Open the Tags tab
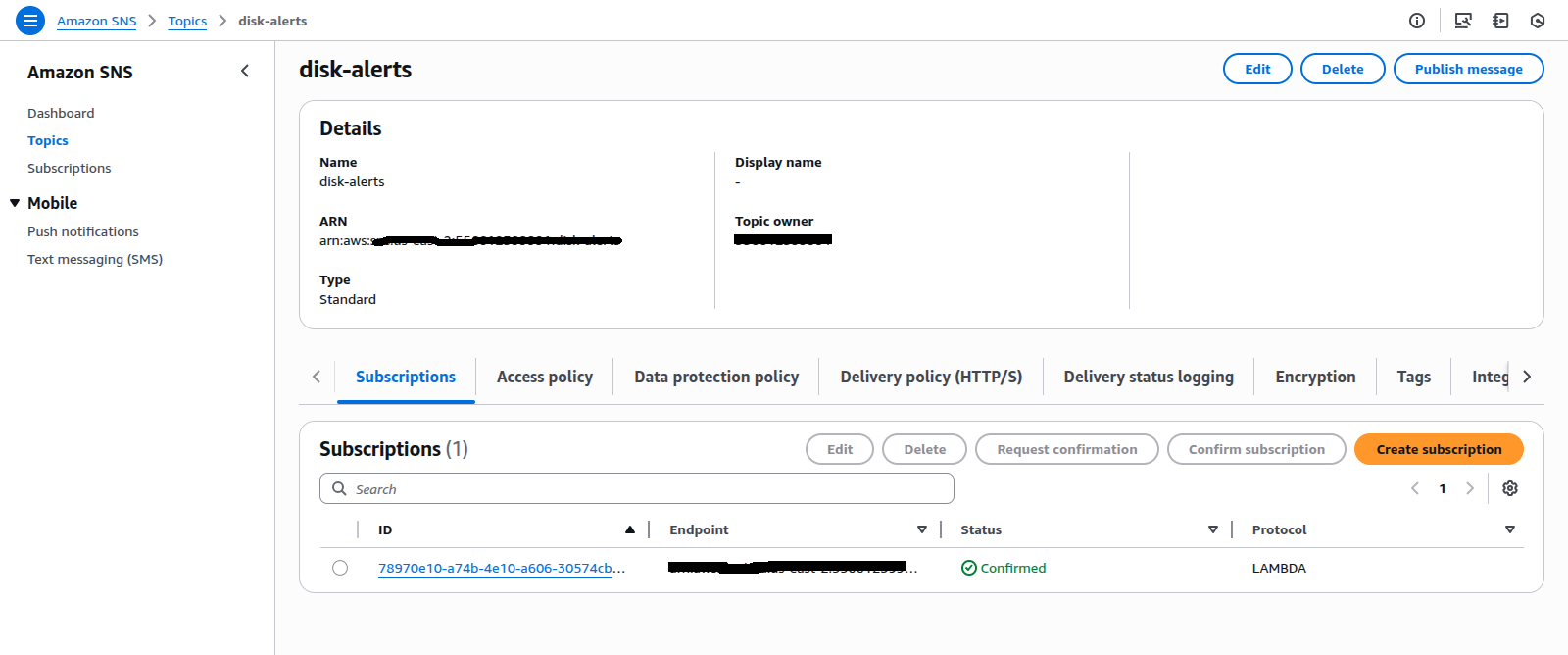This screenshot has width=1568, height=655. click(x=1414, y=378)
